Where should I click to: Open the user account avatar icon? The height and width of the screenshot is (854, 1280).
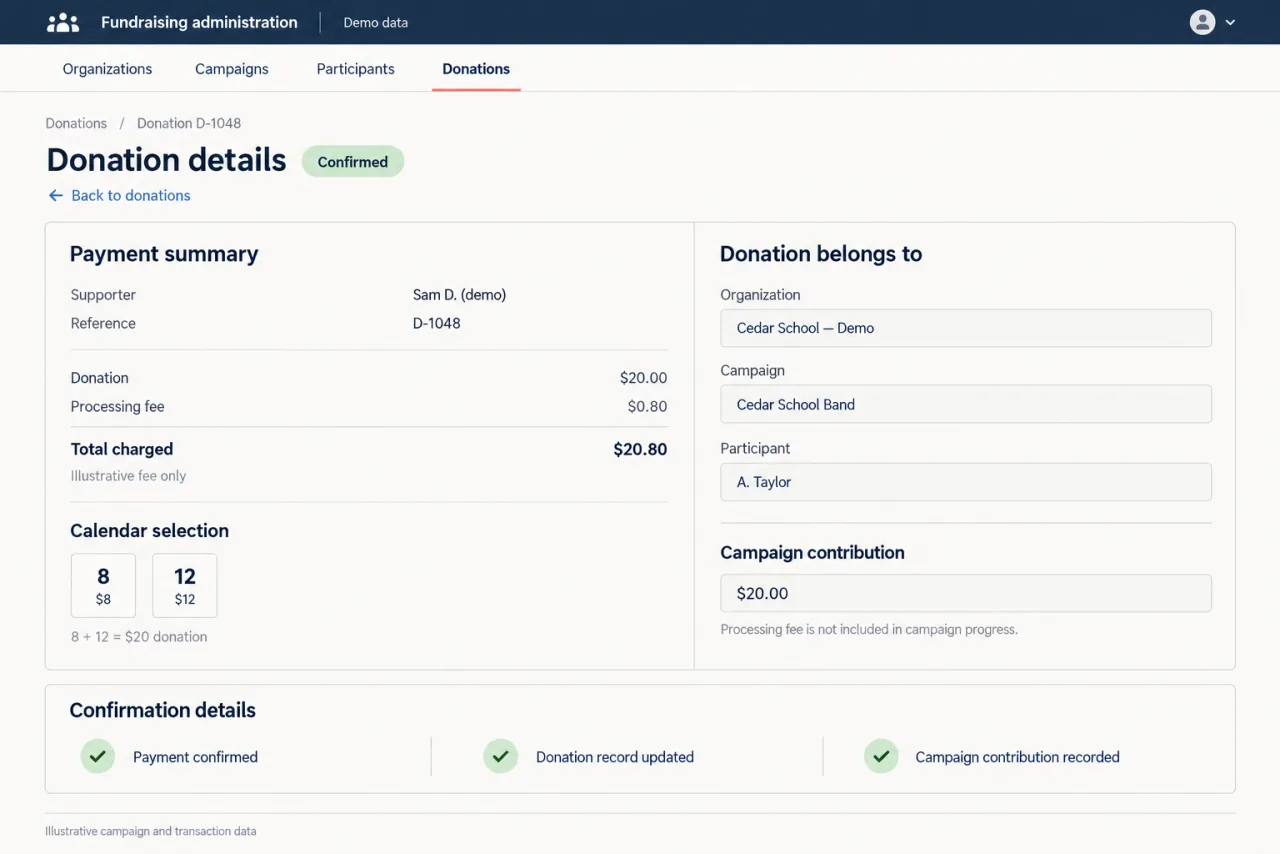tap(1202, 22)
